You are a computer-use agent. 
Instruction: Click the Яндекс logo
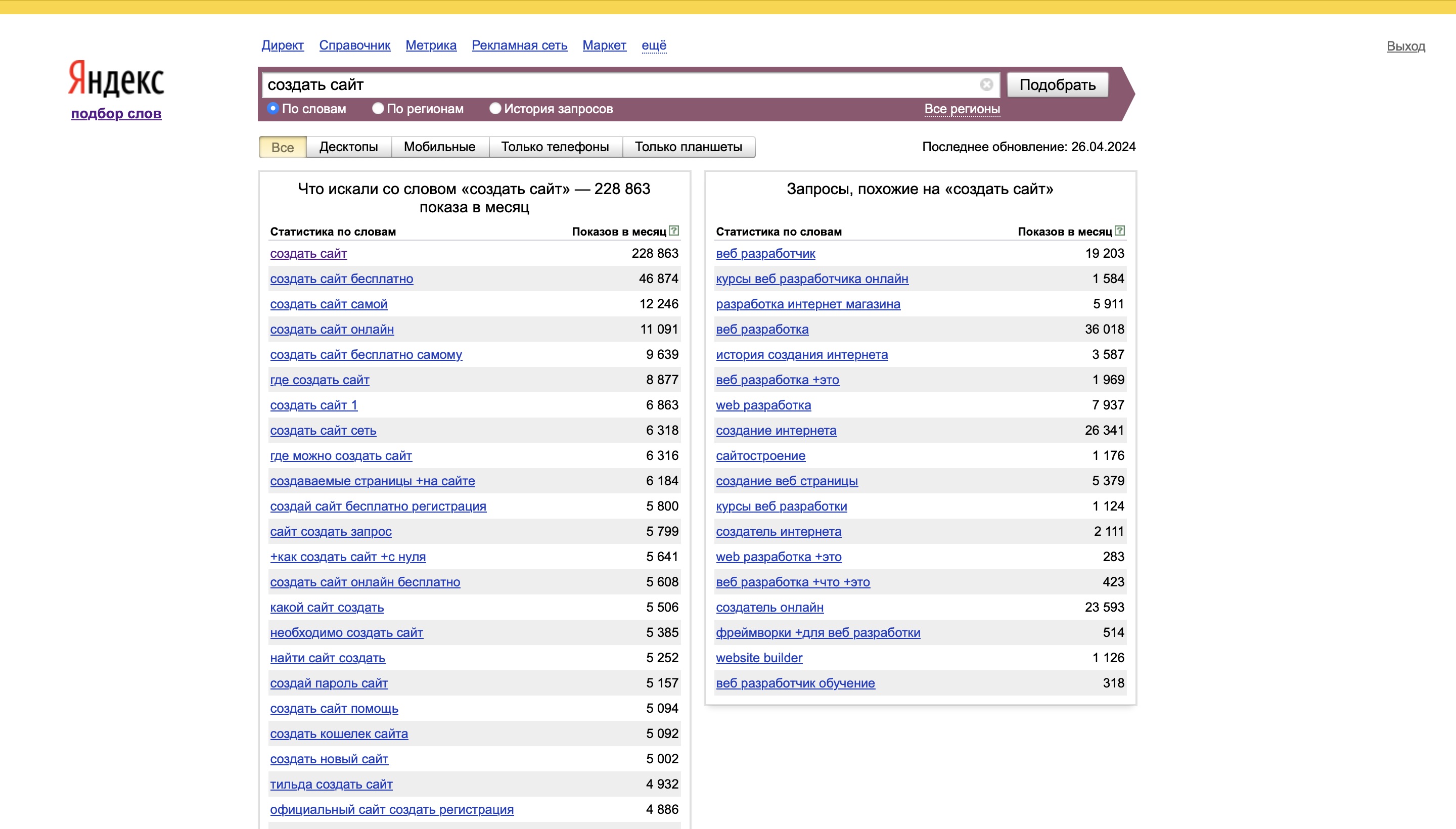(116, 78)
